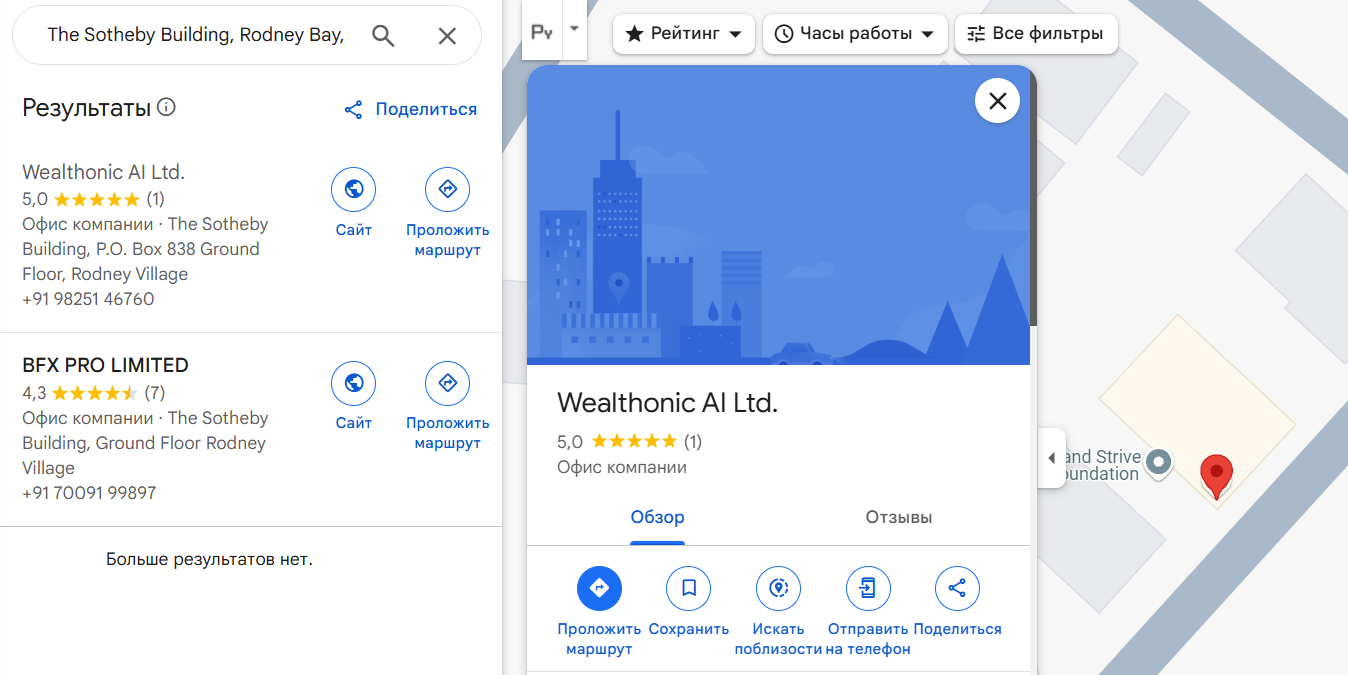This screenshot has height=675, width=1348.
Task: Click the phone number +91 70091 99897
Action: pos(89,493)
